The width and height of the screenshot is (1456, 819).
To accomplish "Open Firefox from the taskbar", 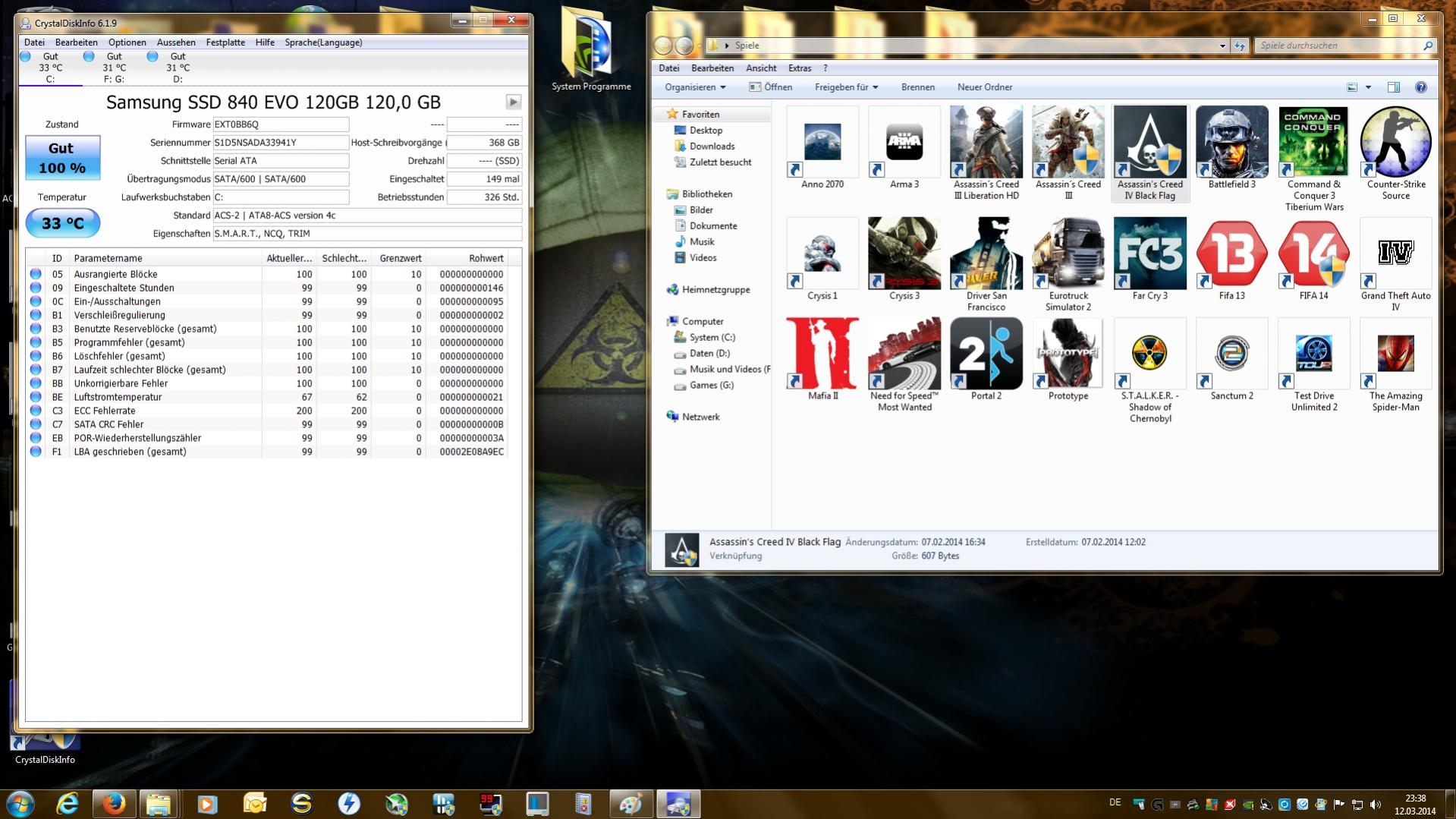I will tap(114, 803).
